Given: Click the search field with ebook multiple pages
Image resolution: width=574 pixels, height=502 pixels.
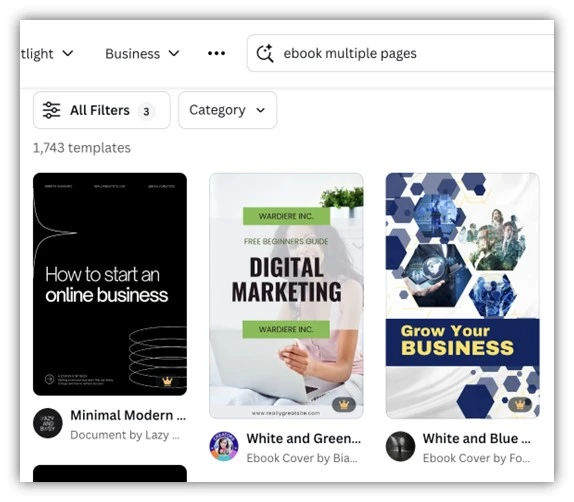Looking at the screenshot, I should (401, 53).
